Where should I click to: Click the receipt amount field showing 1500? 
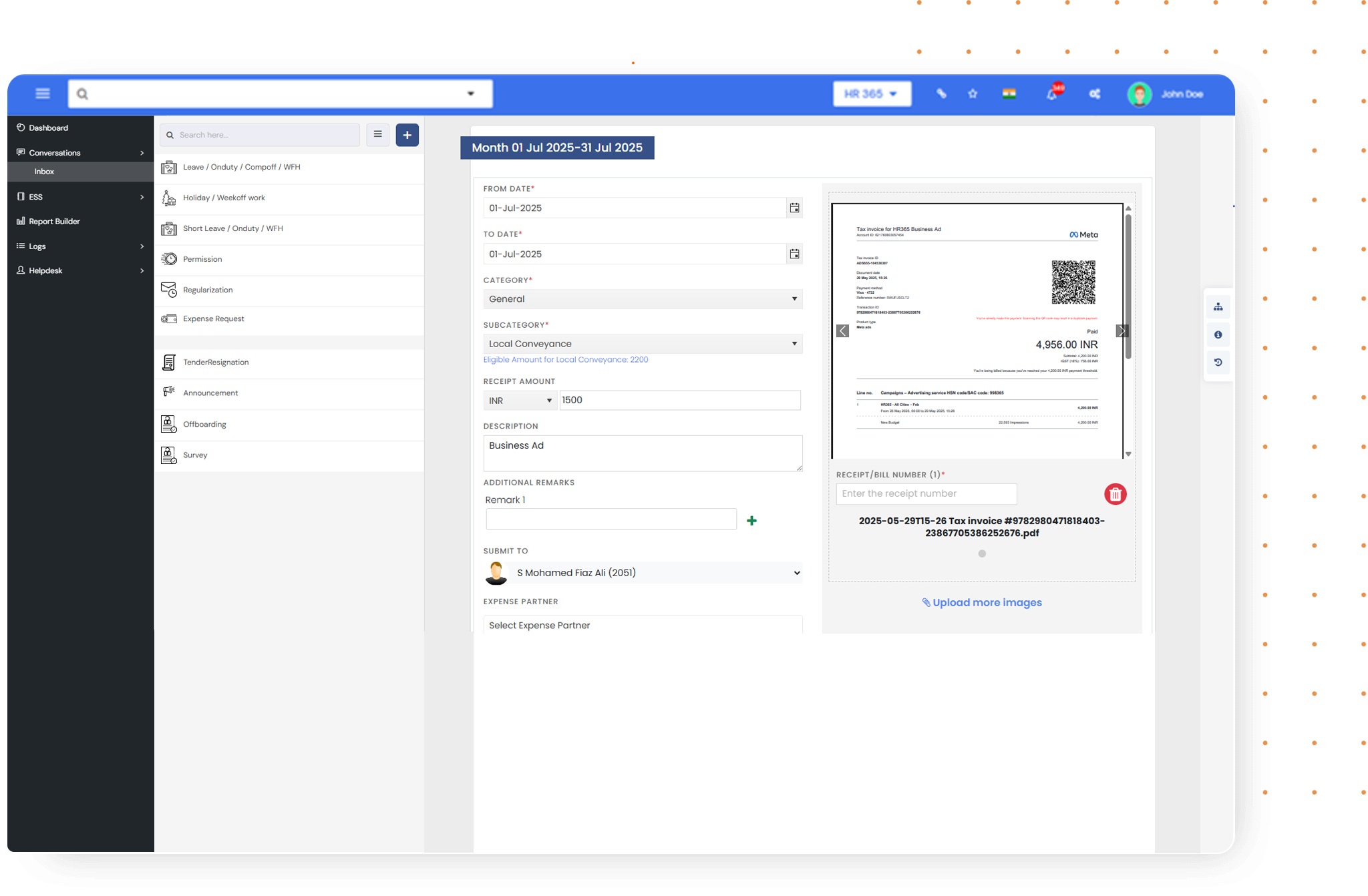pos(680,400)
